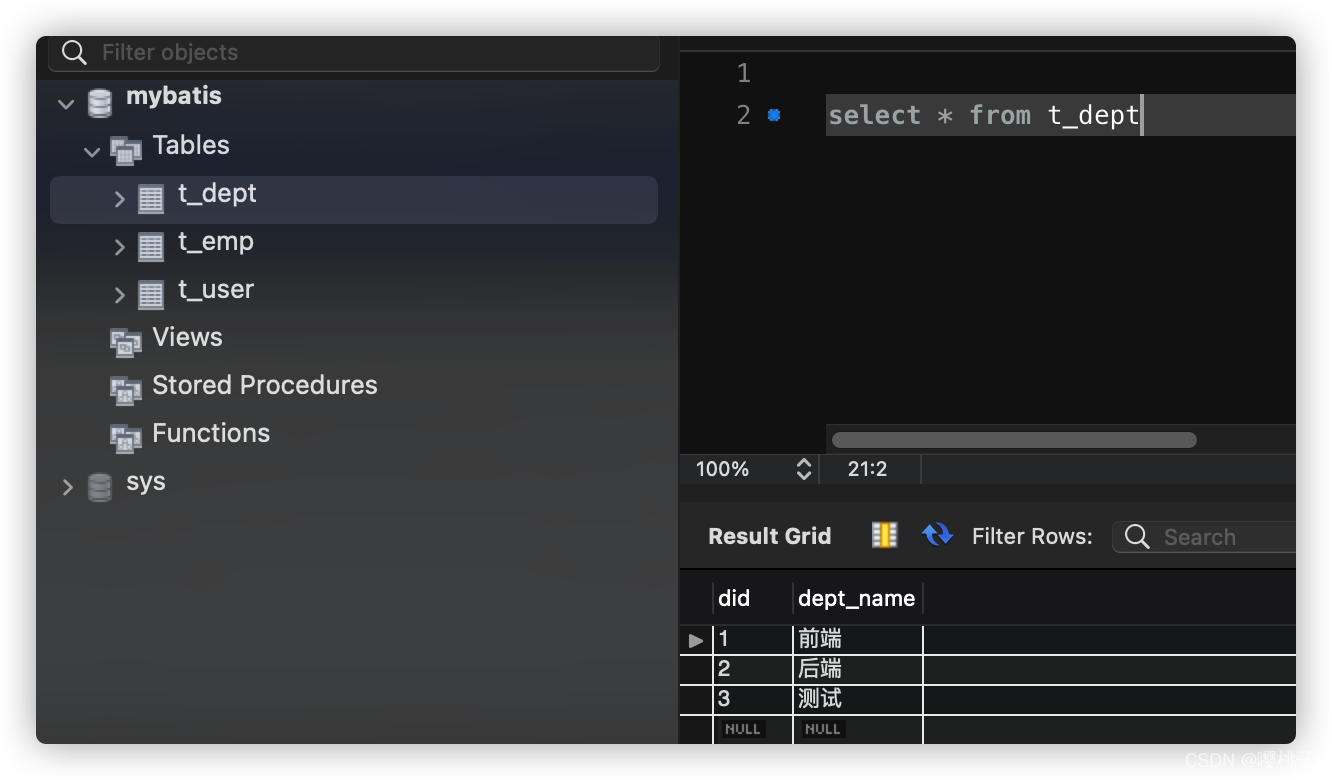Select did cell with value 1
This screenshot has width=1332, height=780.
753,640
